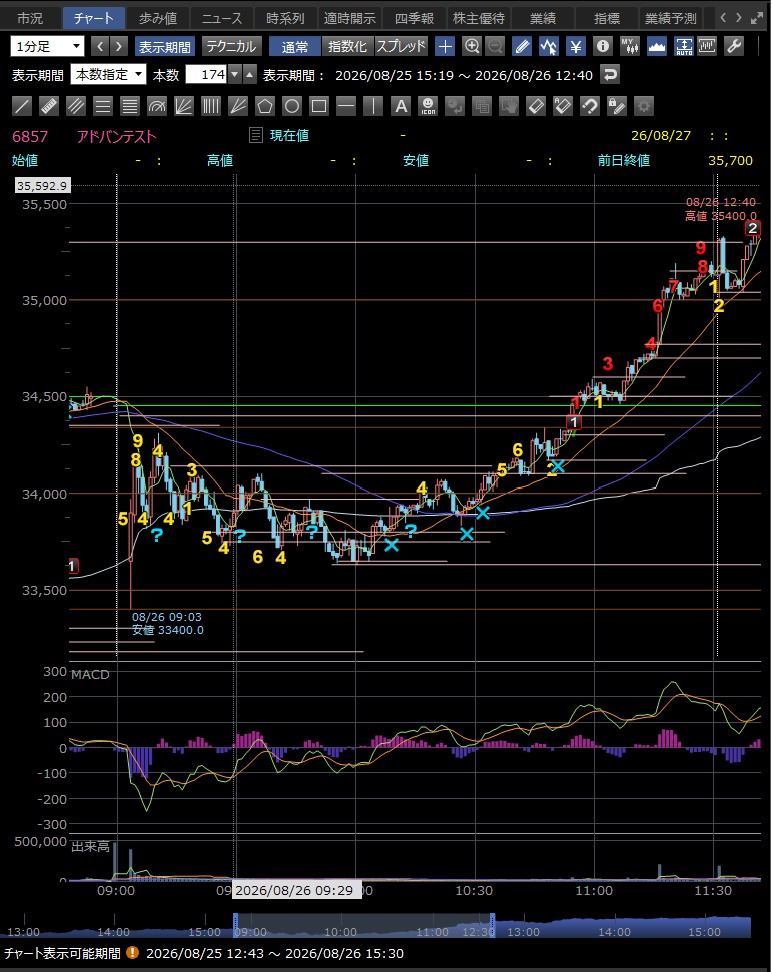Open the MY chart settings icon
772x972 pixels.
coord(630,46)
